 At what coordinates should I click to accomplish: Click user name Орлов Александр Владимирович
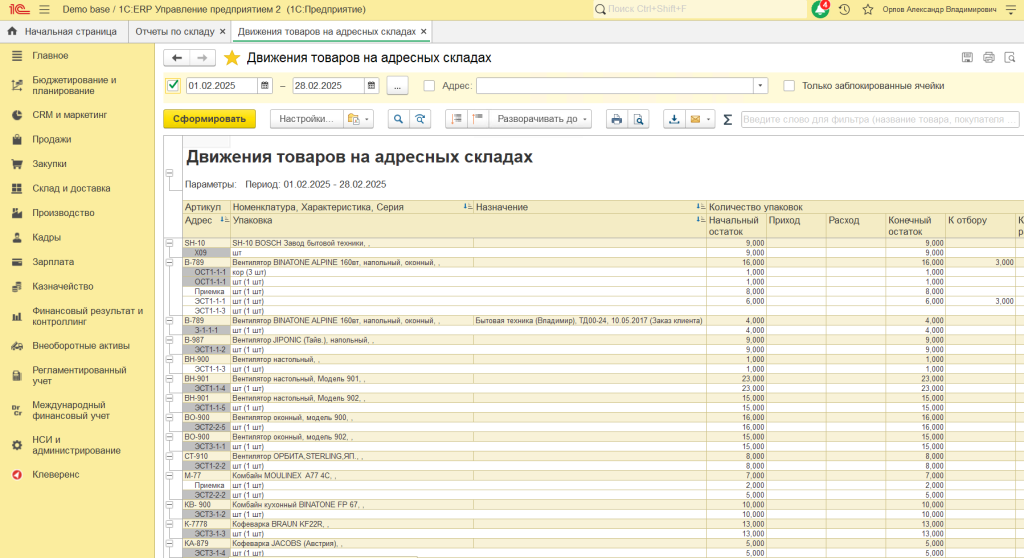[939, 9]
